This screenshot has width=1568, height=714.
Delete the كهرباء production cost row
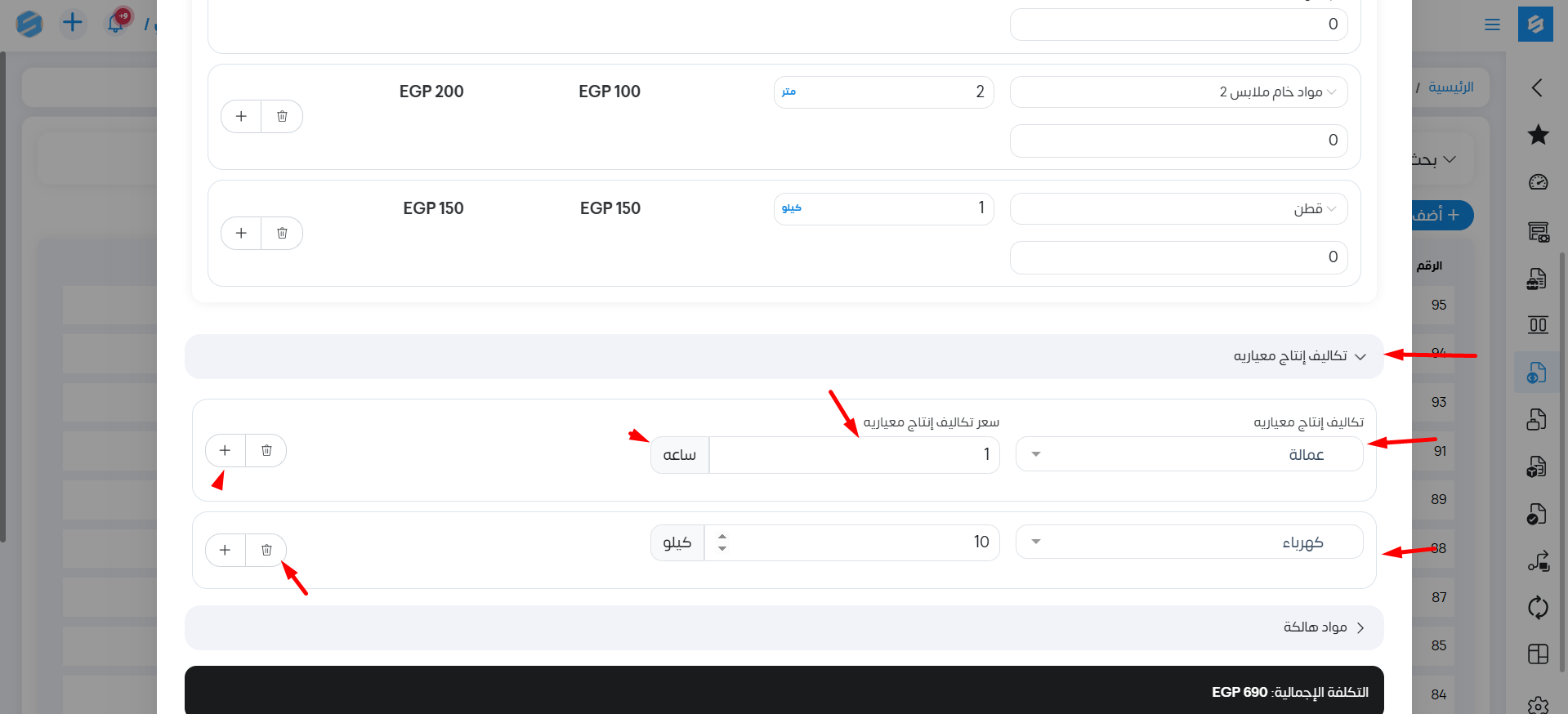[266, 550]
